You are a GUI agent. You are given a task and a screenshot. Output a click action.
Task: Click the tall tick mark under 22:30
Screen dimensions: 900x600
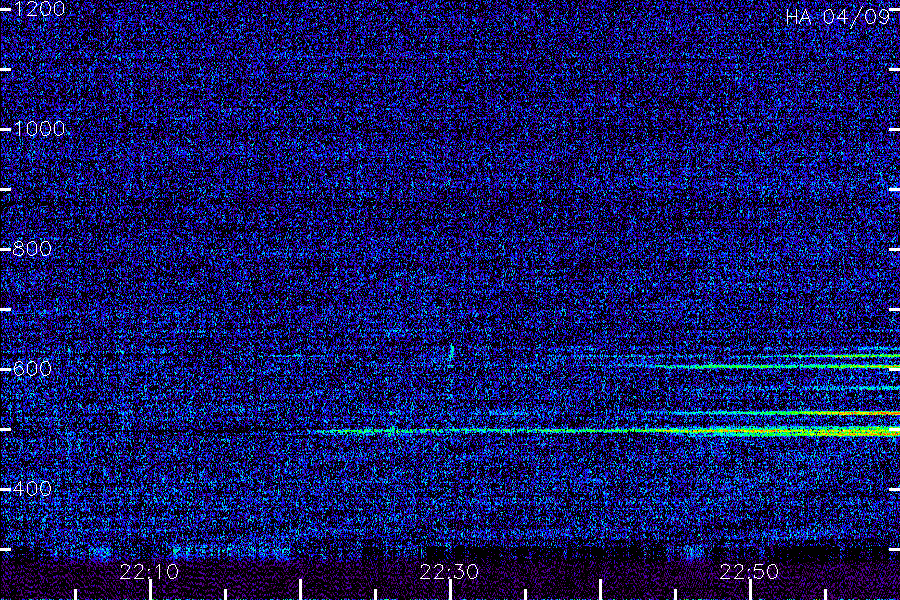pyautogui.click(x=450, y=590)
